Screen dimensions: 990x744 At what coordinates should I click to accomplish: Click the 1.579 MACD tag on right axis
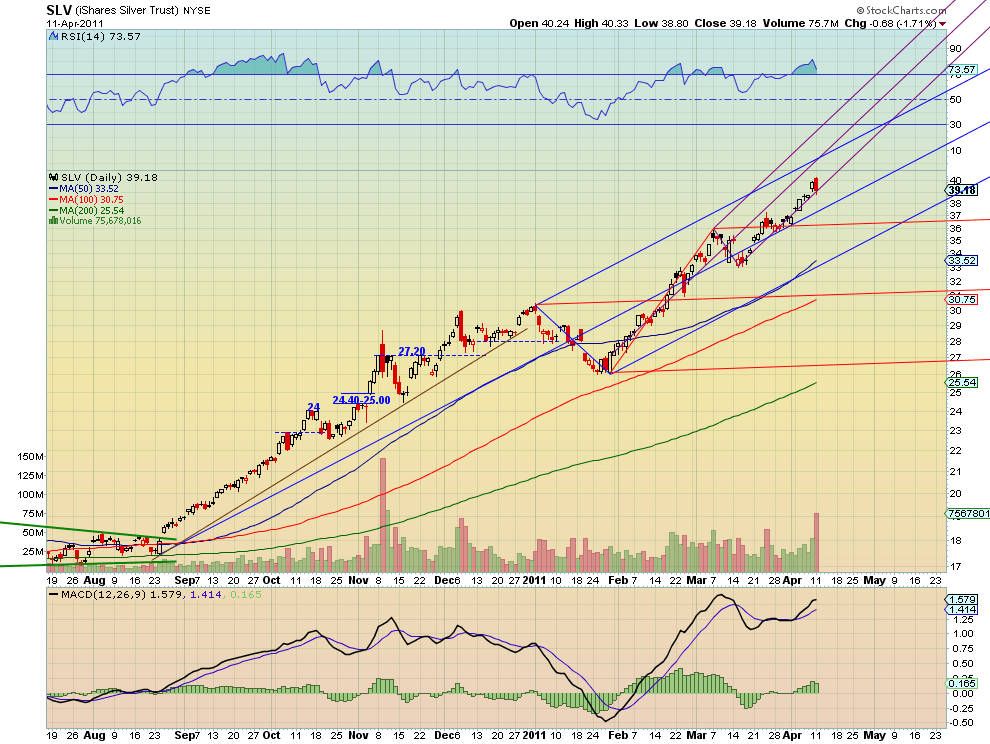(962, 599)
